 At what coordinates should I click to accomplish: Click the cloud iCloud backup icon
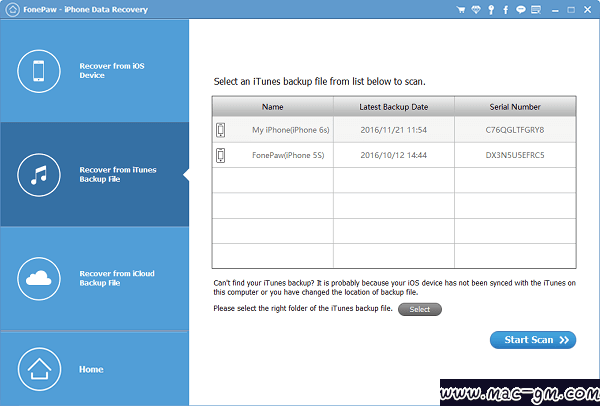pos(39,279)
